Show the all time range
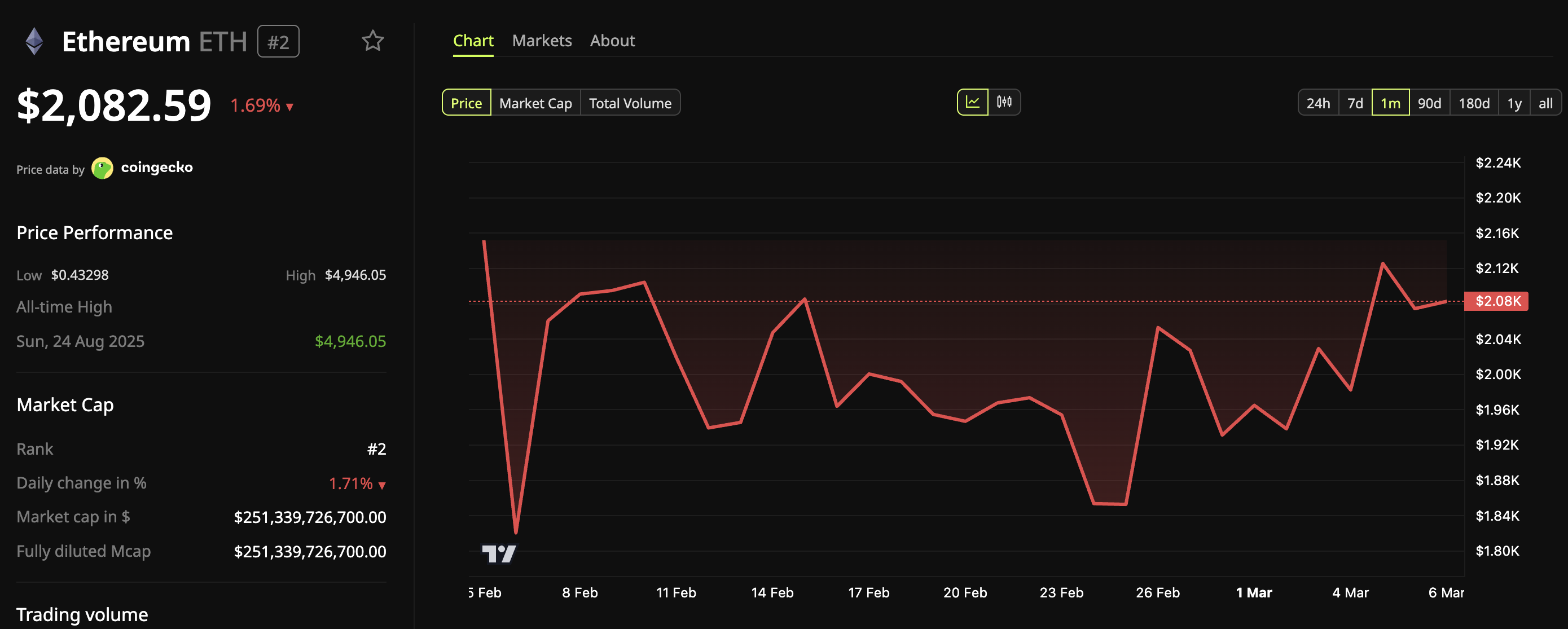The width and height of the screenshot is (1568, 629). tap(1545, 103)
